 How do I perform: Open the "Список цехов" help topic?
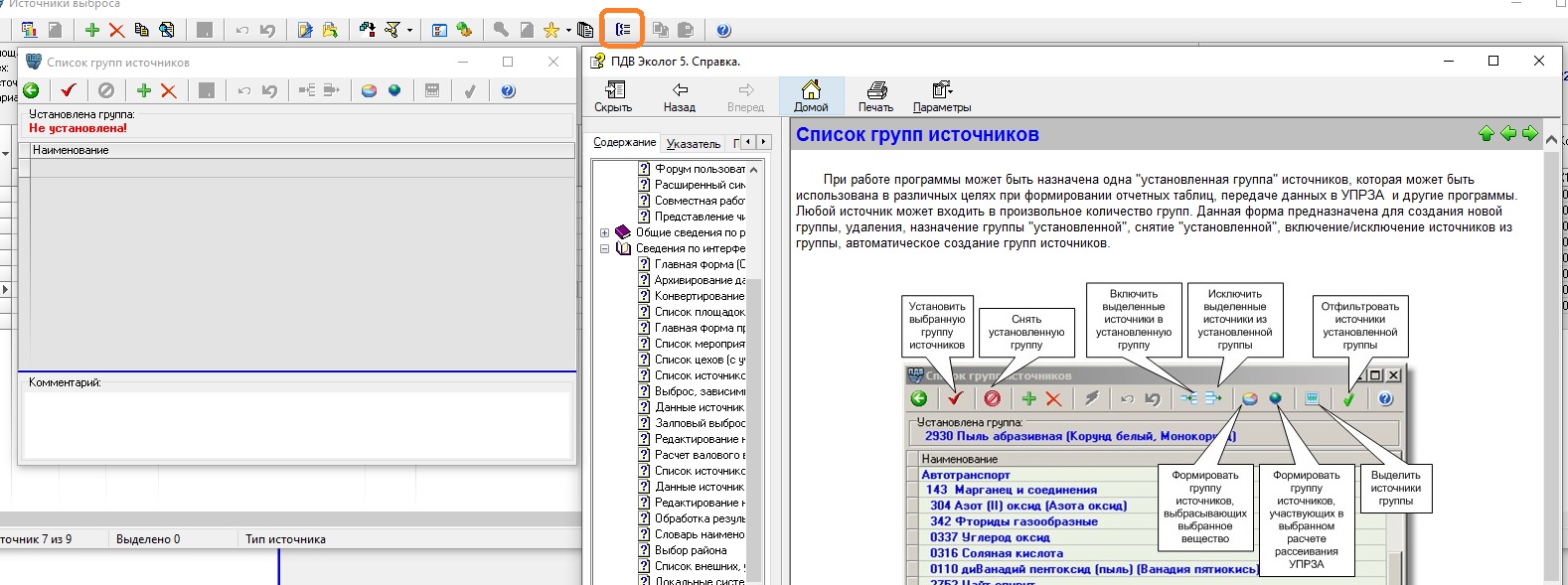pos(699,360)
